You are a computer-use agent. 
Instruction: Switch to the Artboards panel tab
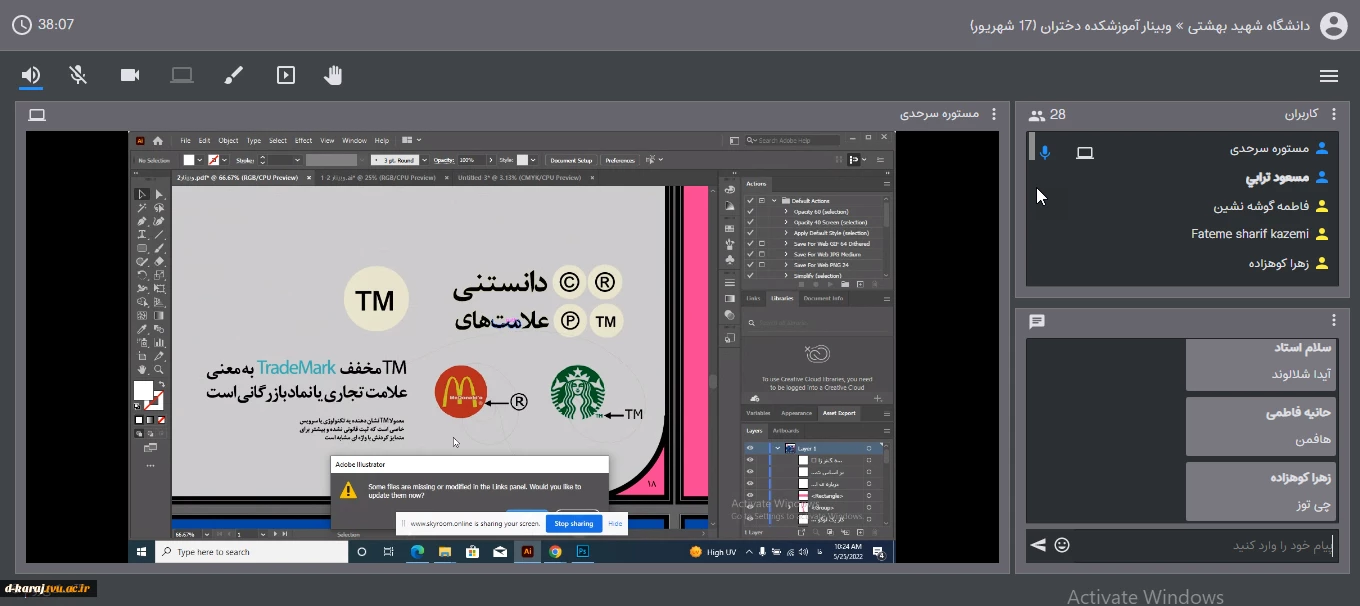point(787,431)
